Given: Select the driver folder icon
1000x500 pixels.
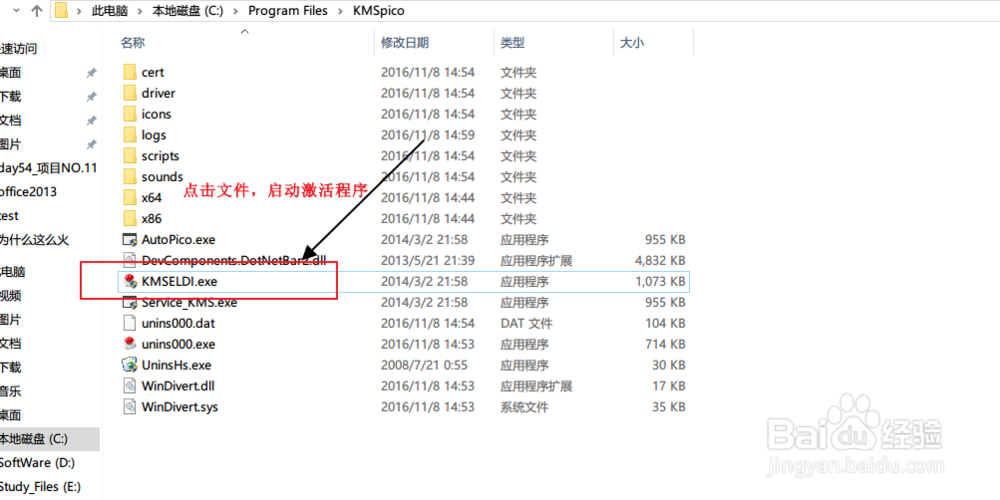Looking at the screenshot, I should pos(130,93).
